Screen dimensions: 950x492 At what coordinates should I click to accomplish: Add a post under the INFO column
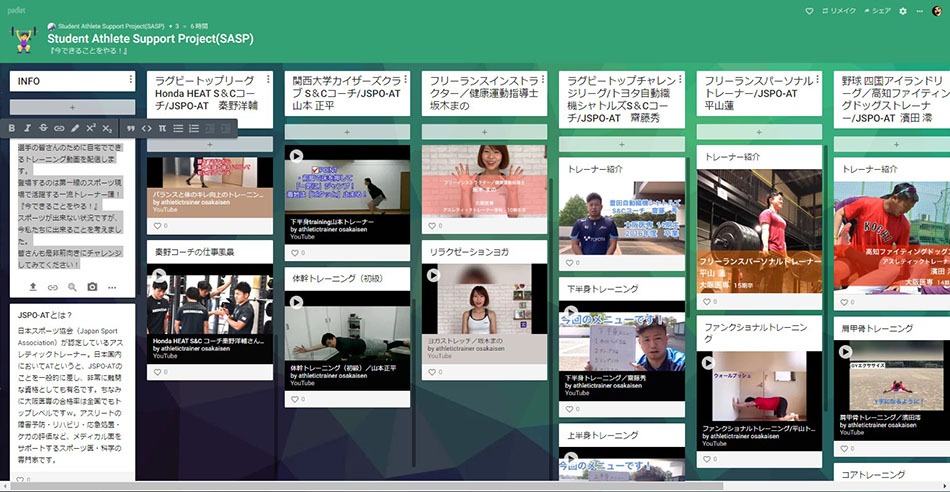(72, 107)
